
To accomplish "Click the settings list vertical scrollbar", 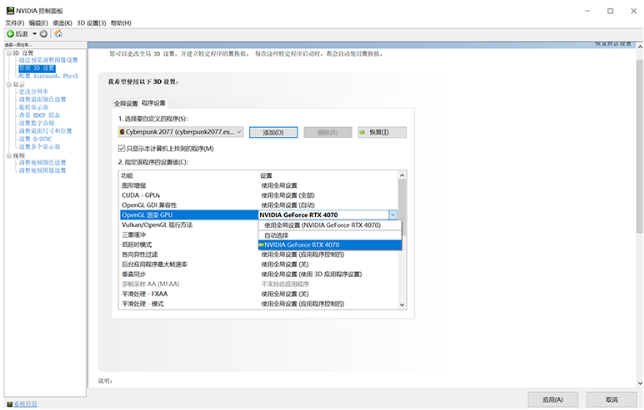I will [x=402, y=240].
